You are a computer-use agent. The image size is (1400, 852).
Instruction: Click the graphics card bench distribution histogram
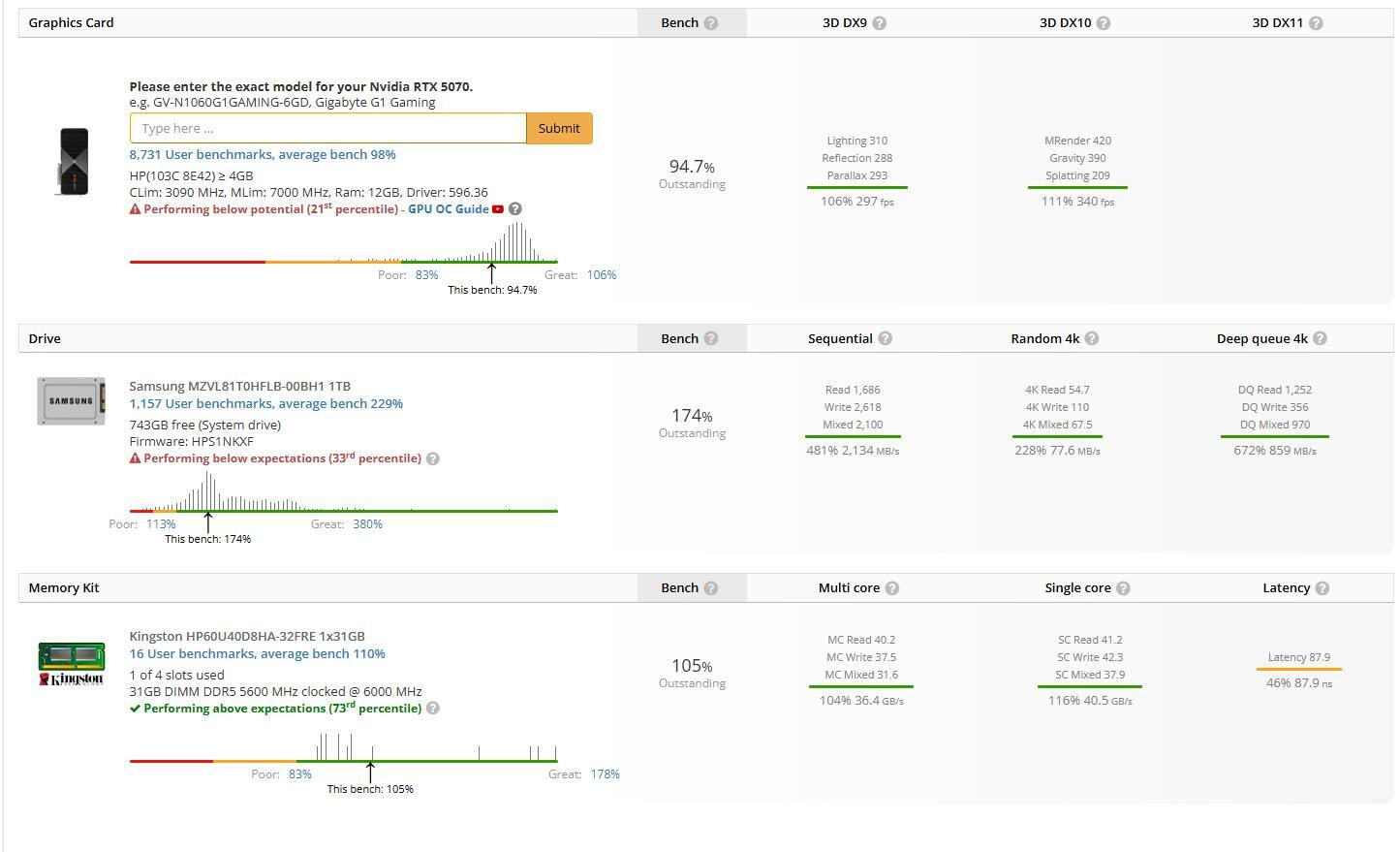[344, 243]
